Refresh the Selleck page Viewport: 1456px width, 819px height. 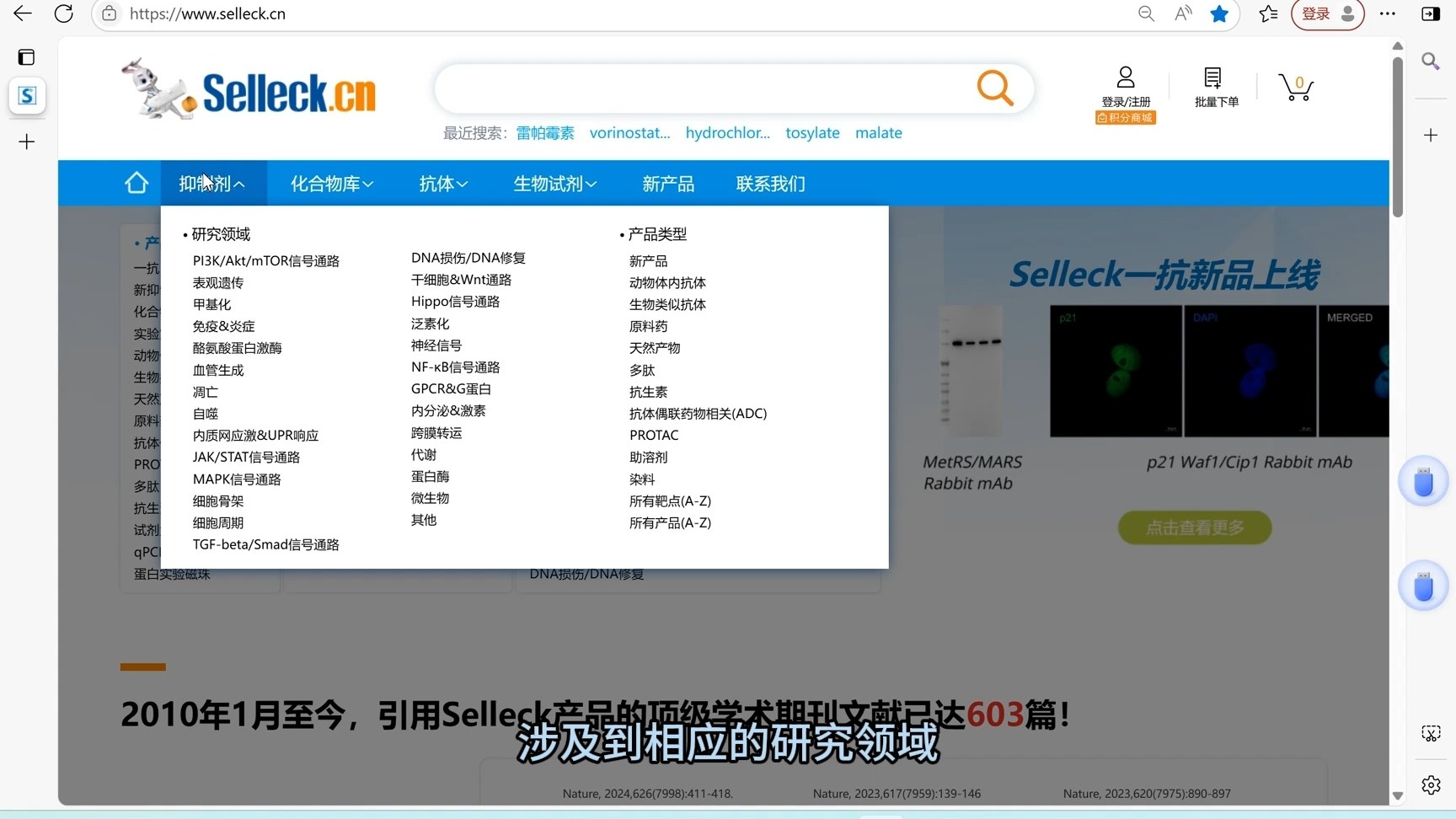click(x=63, y=13)
